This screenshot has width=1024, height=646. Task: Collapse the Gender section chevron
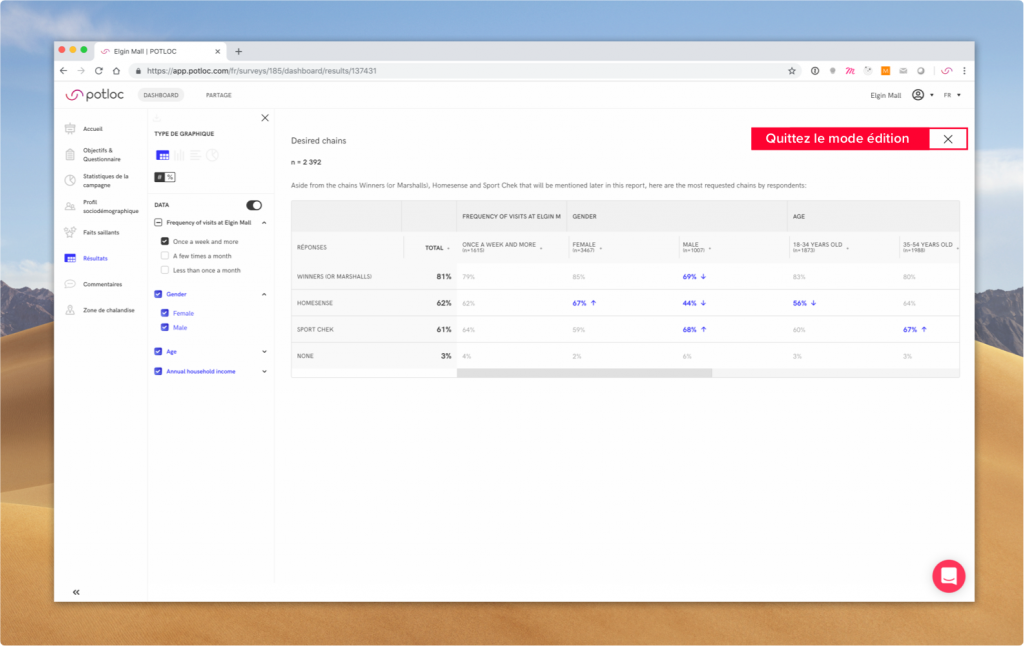(264, 294)
